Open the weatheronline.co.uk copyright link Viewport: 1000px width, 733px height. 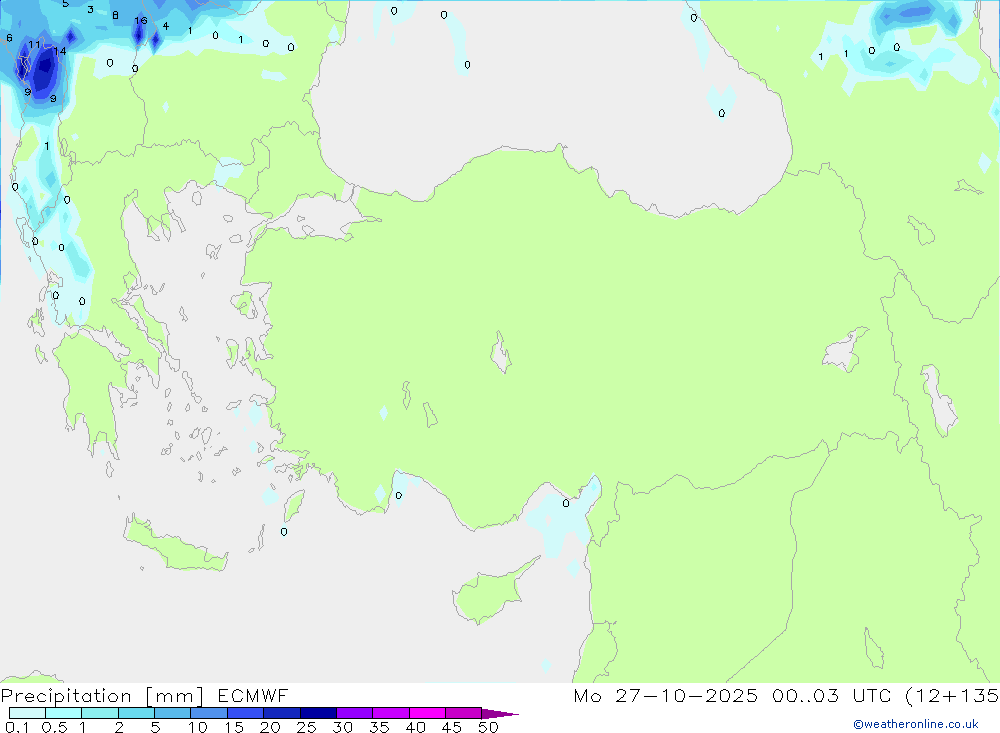916,724
